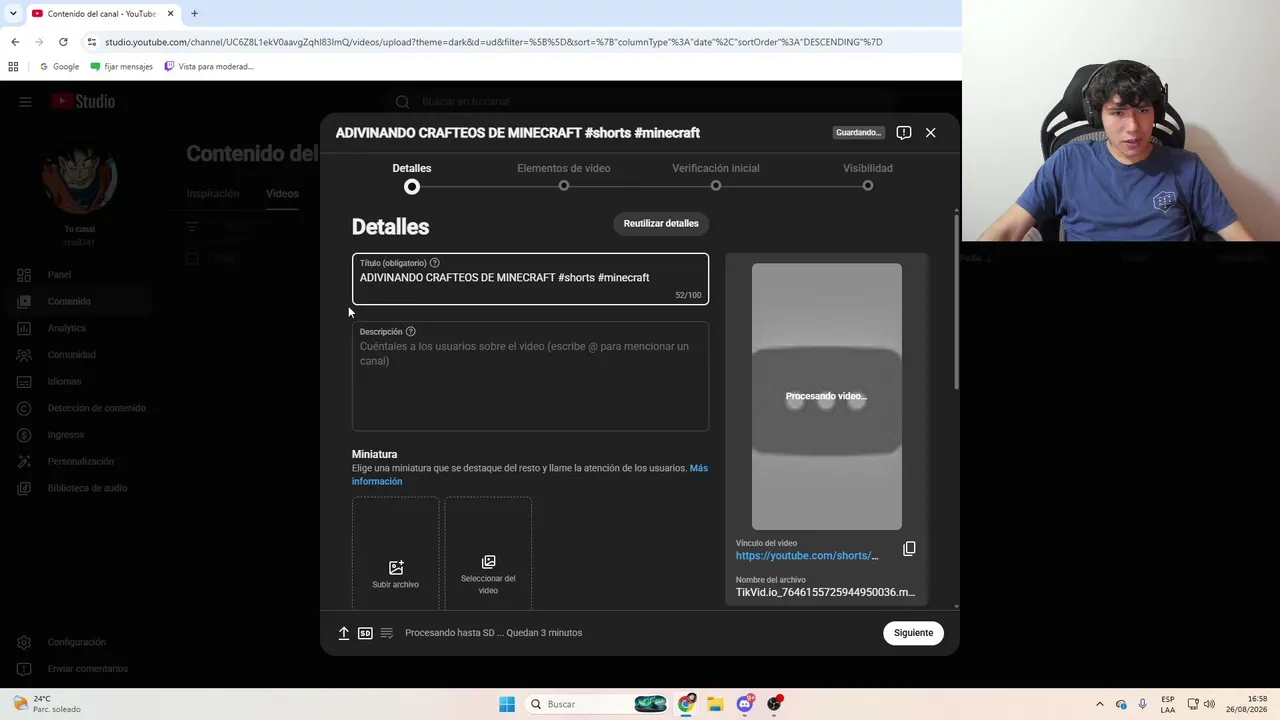Open the Google bookmark
The image size is (1280, 720).
[x=59, y=67]
